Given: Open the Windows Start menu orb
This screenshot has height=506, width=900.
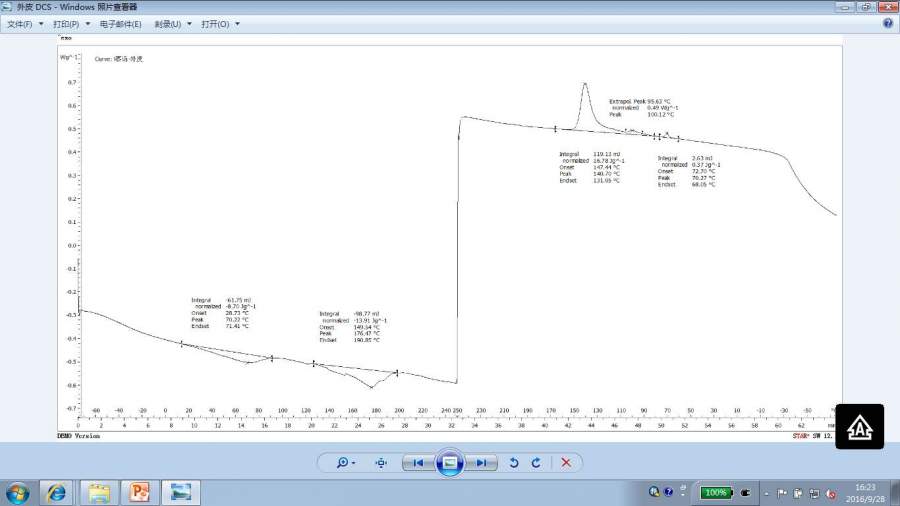Looking at the screenshot, I should coord(18,493).
